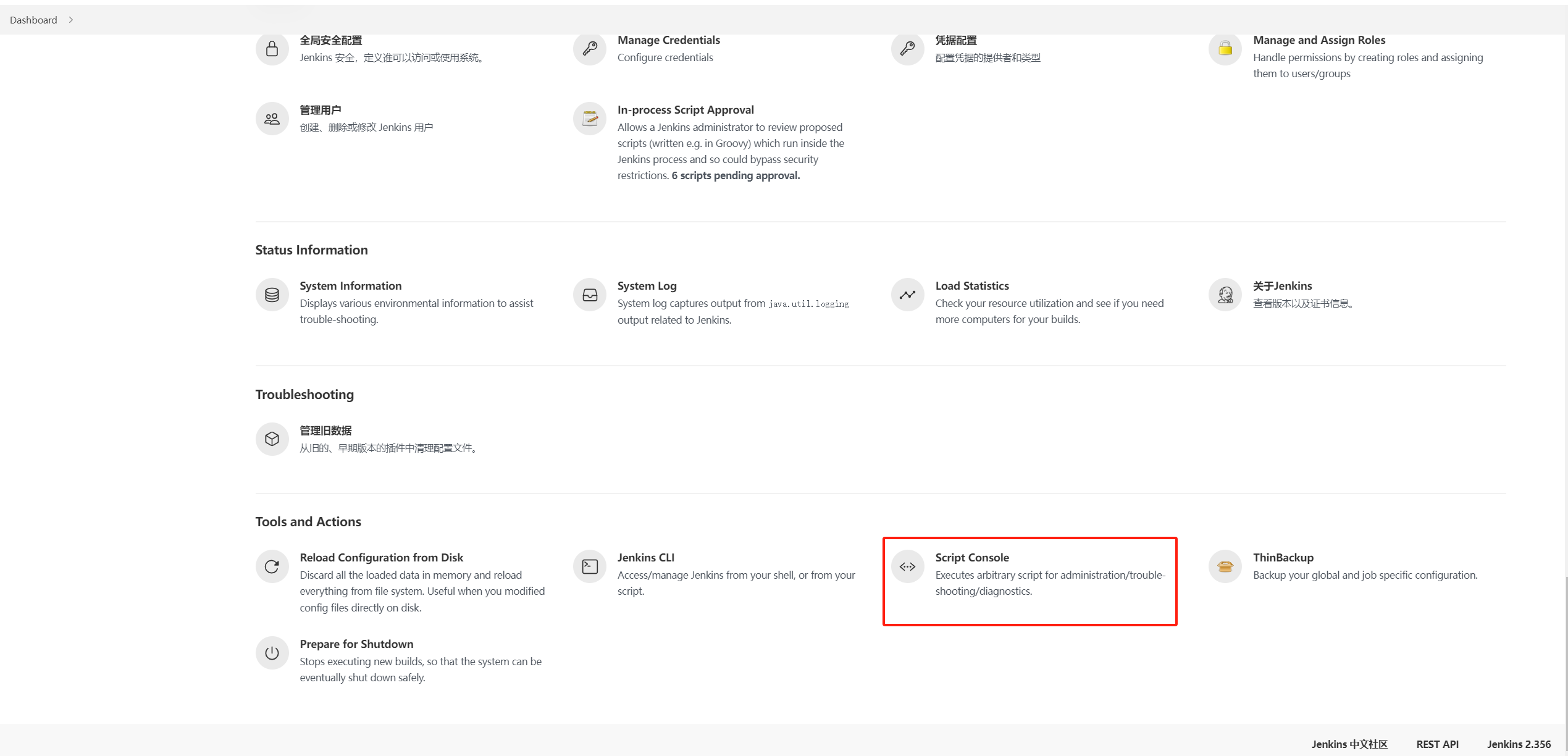Click the 查看版本以及证书信息 description

tap(1303, 303)
